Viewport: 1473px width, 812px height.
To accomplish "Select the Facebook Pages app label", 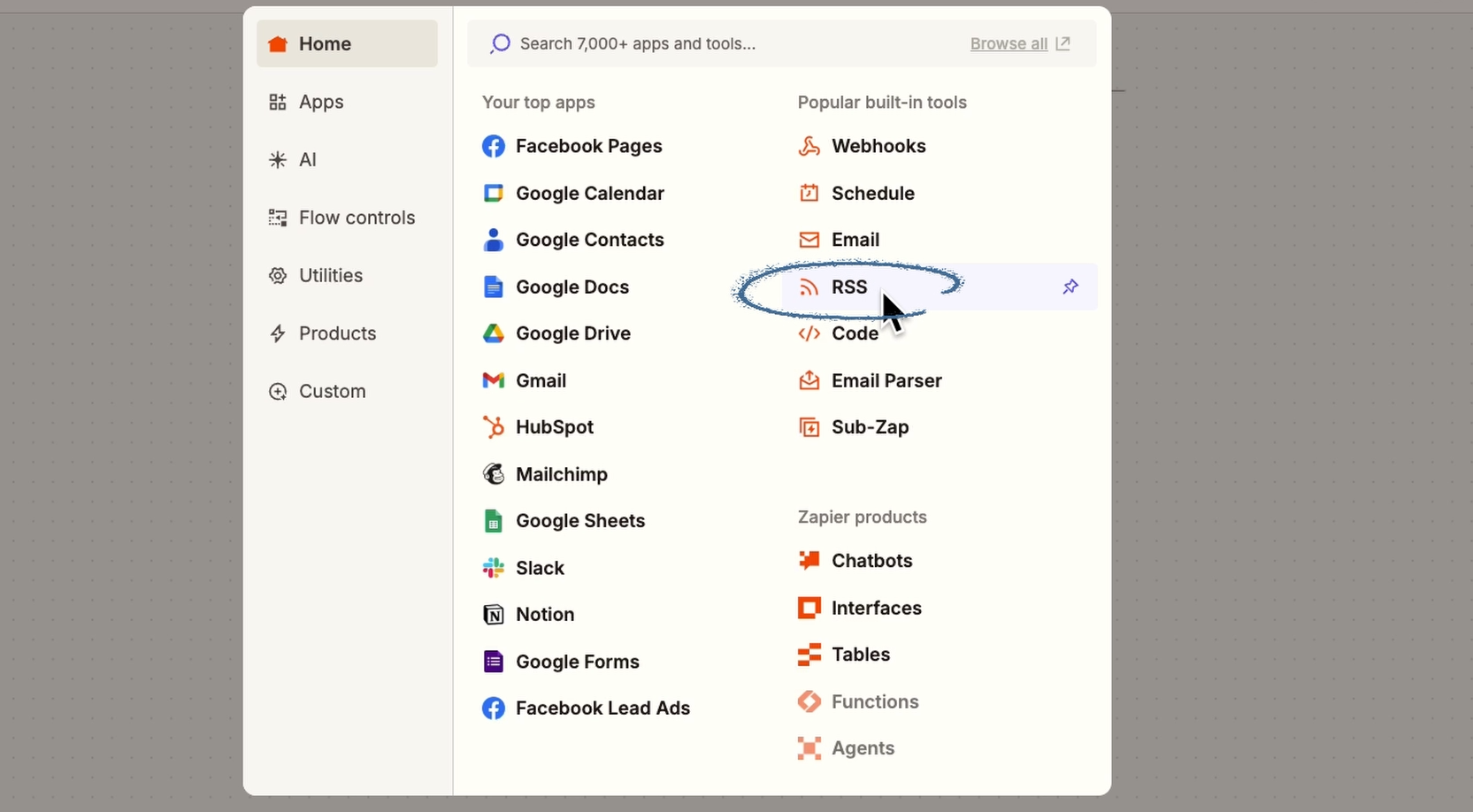I will [589, 146].
